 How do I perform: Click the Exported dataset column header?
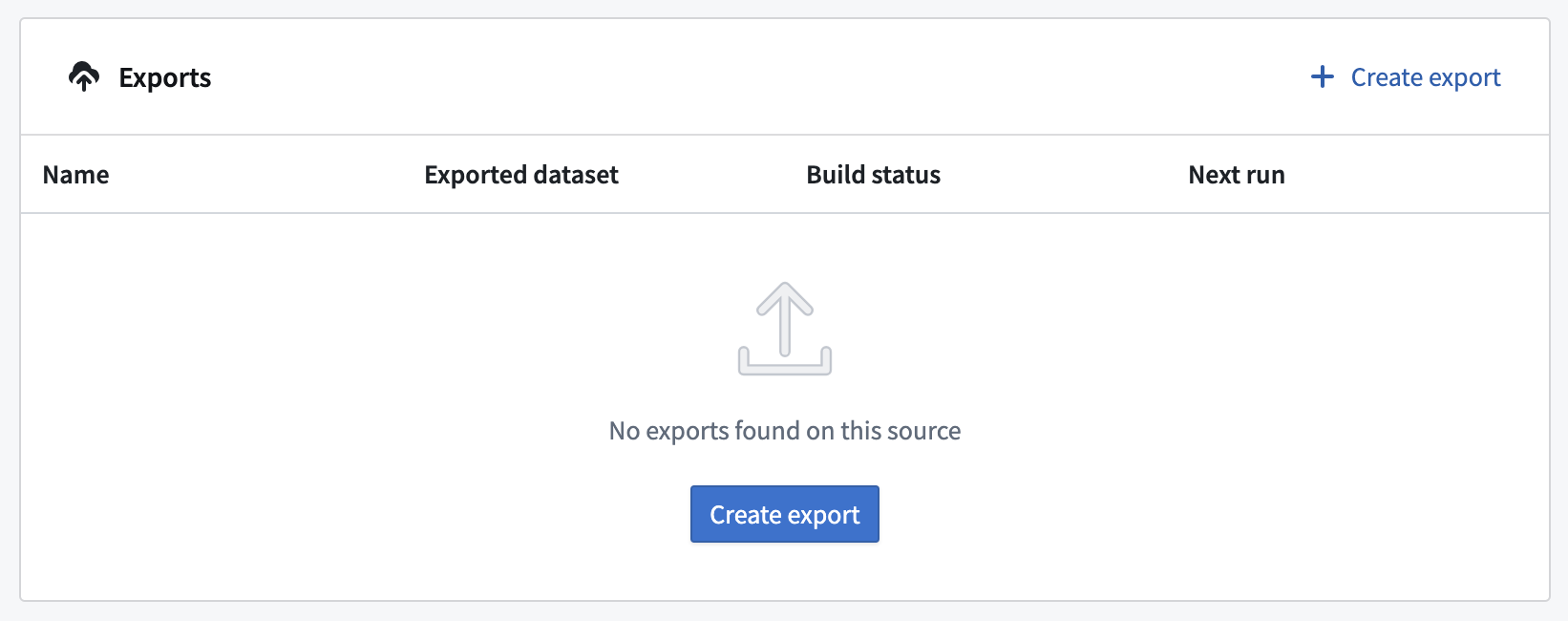(521, 175)
